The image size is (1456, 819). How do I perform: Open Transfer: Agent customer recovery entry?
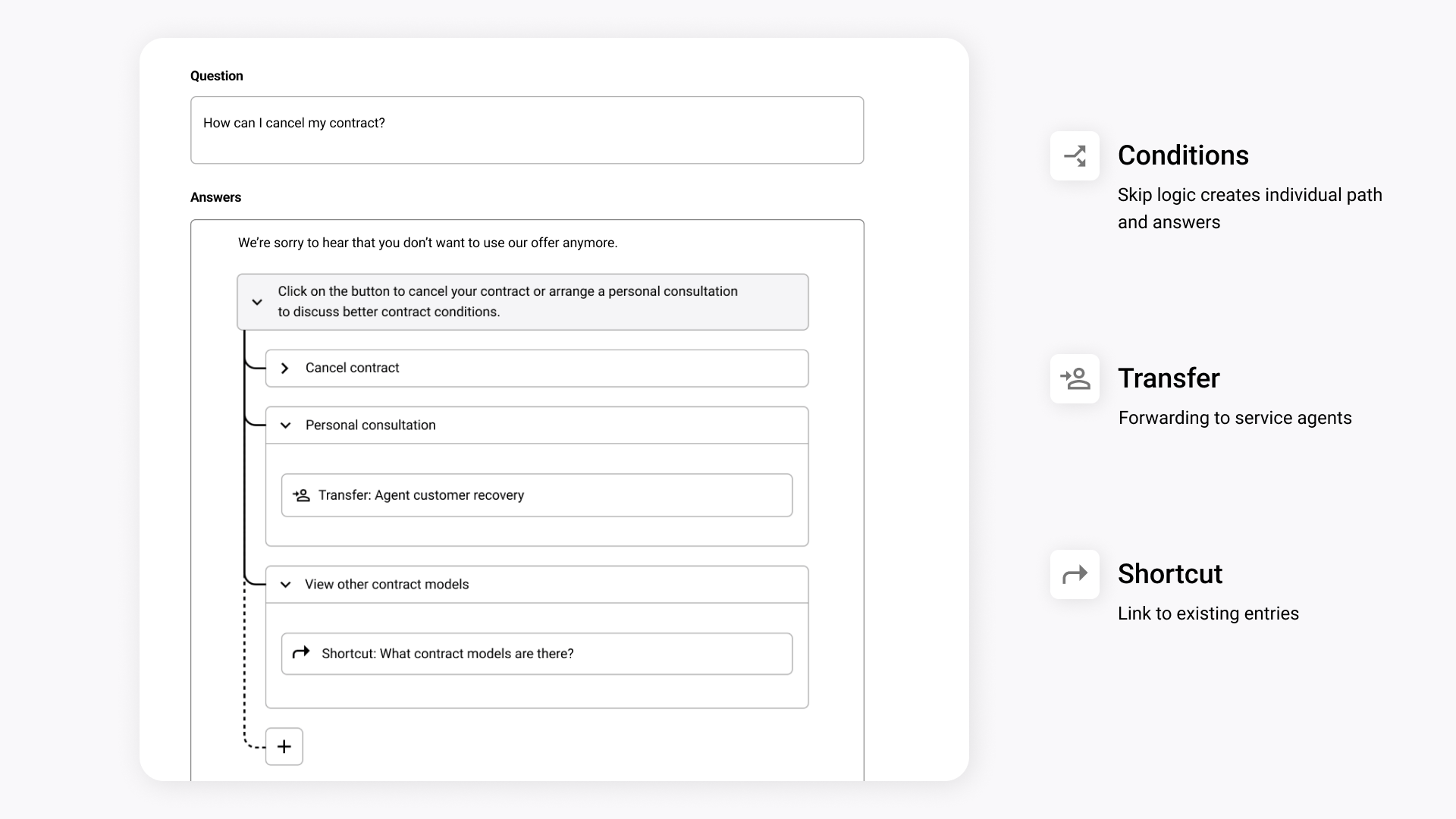pyautogui.click(x=537, y=495)
